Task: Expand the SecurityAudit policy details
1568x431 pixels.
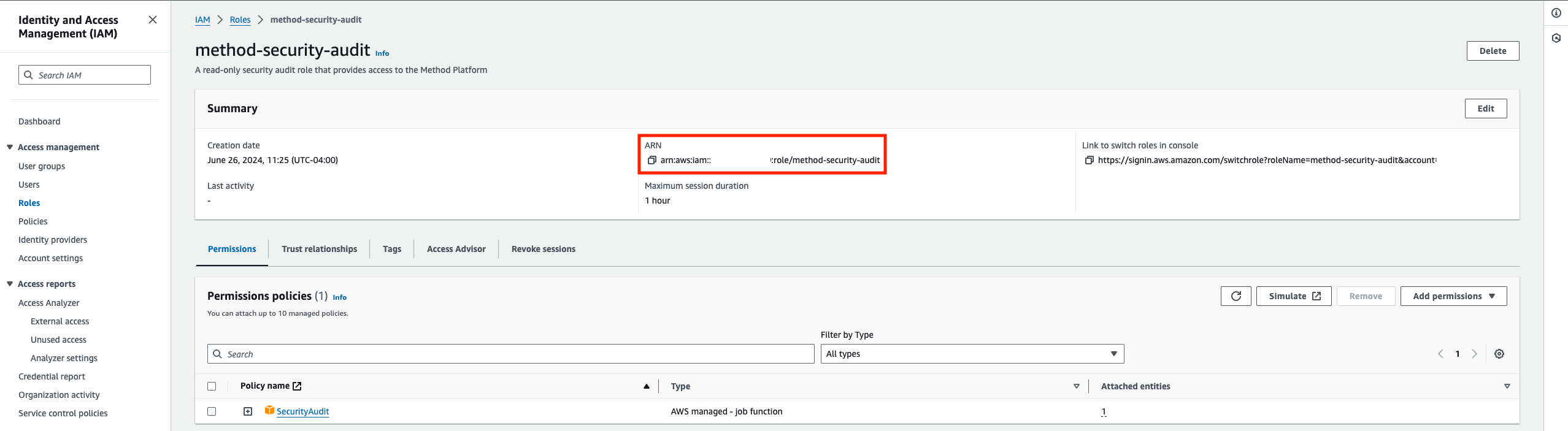Action: (248, 411)
